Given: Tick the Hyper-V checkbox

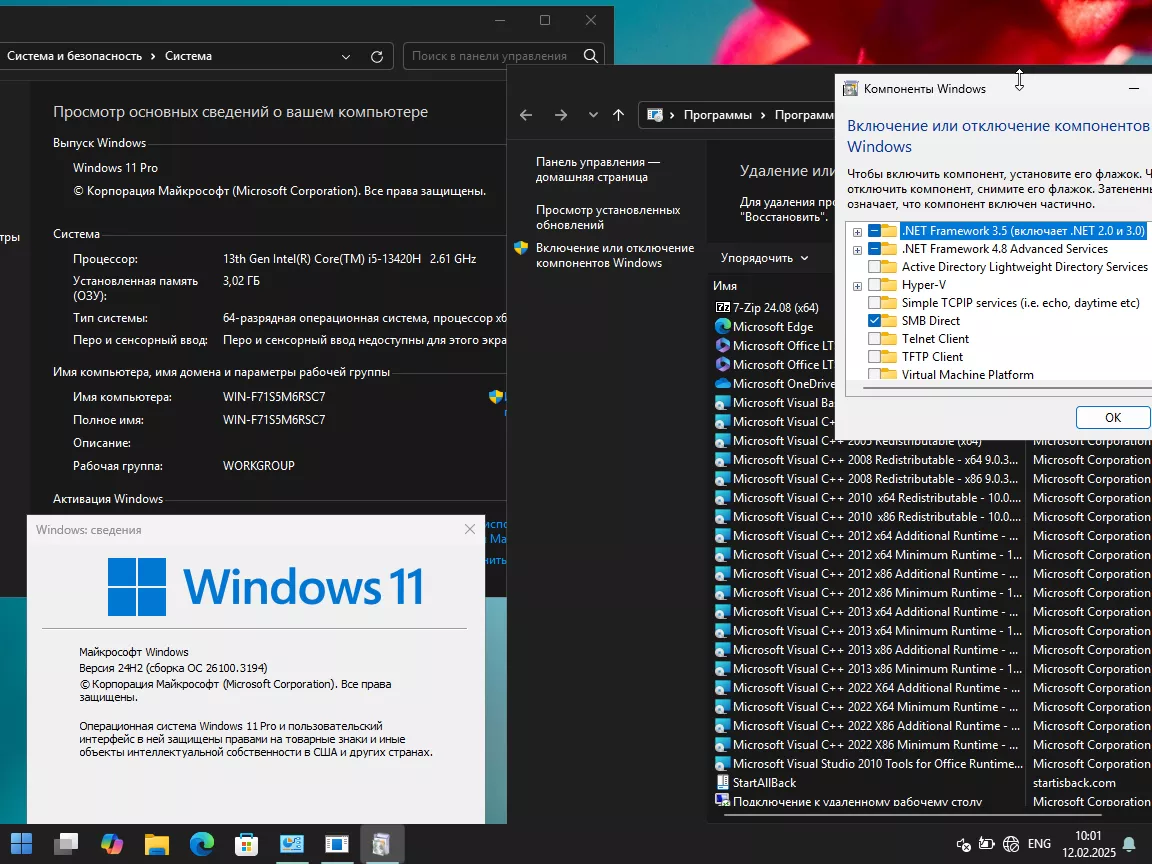Looking at the screenshot, I should 875,285.
